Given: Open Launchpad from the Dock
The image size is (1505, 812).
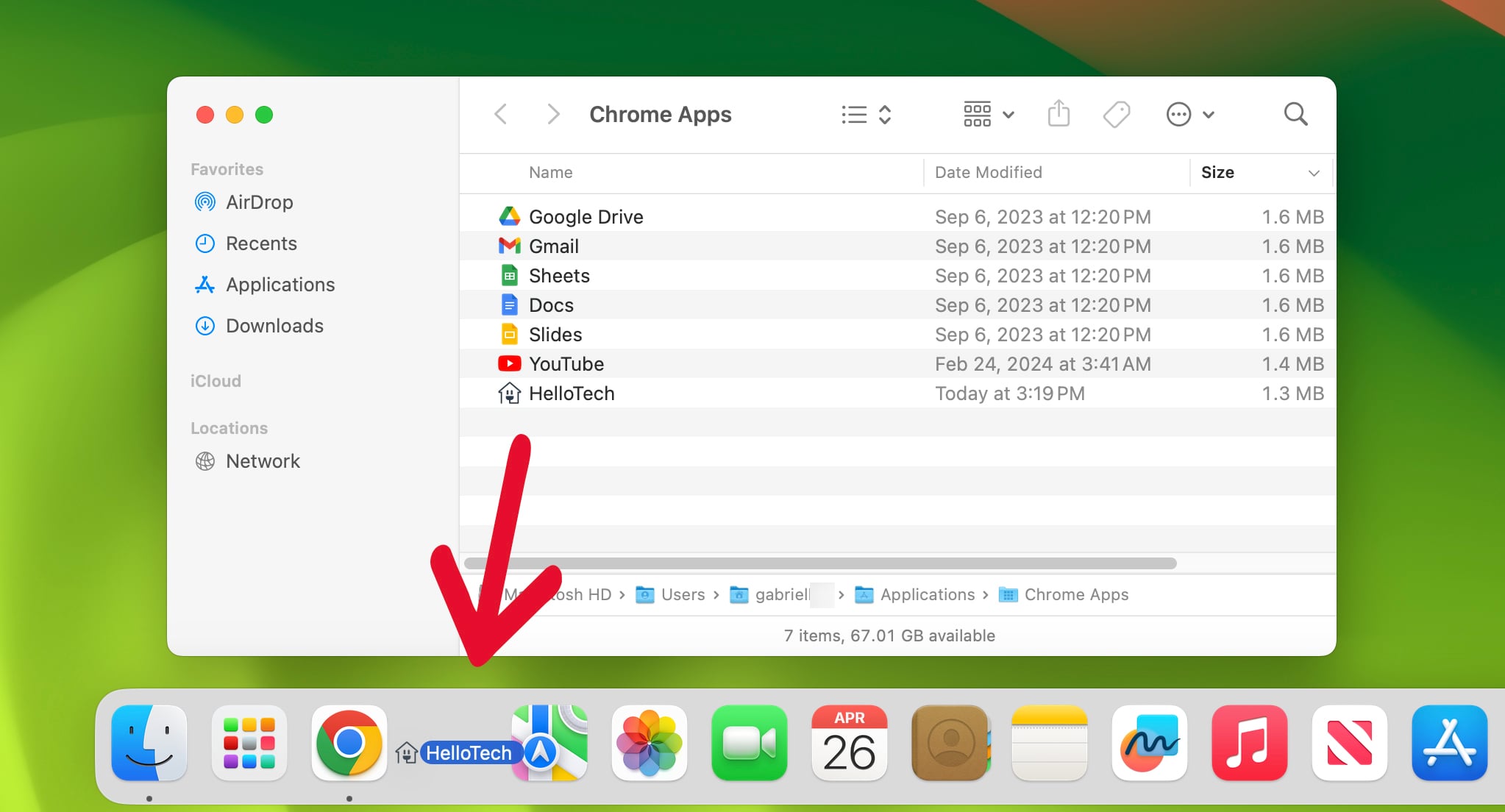Looking at the screenshot, I should pyautogui.click(x=249, y=743).
